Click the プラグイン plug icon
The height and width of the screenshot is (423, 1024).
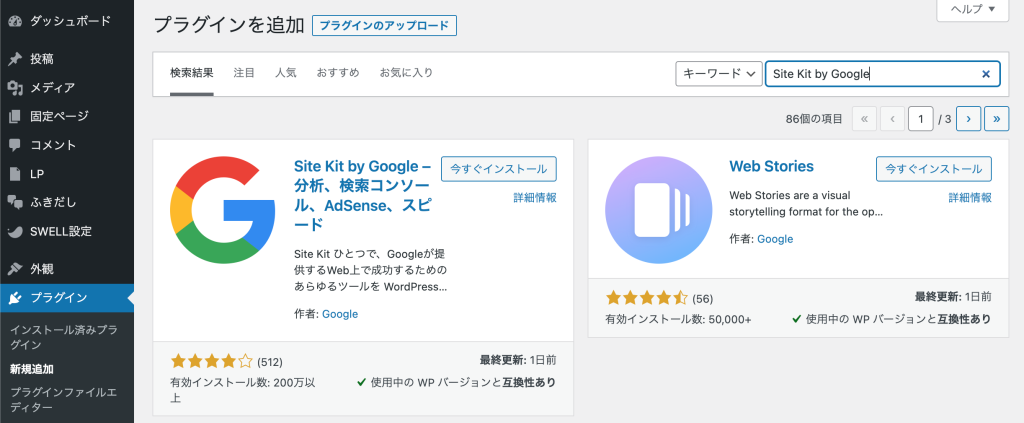16,298
